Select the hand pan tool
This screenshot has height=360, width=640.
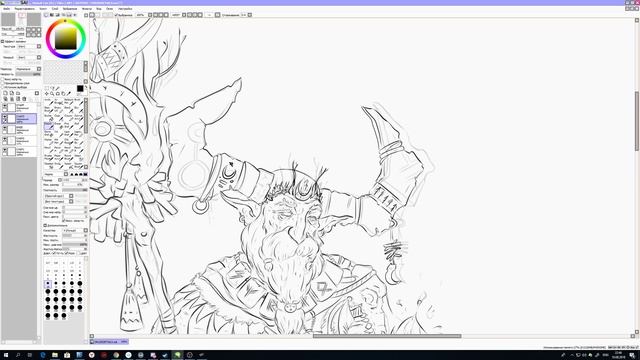click(63, 93)
